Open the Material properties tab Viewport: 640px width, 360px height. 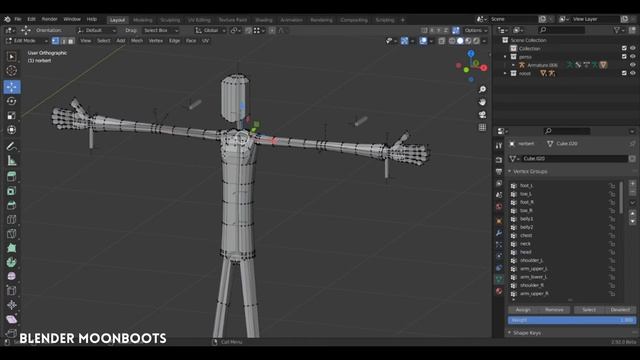(x=499, y=291)
